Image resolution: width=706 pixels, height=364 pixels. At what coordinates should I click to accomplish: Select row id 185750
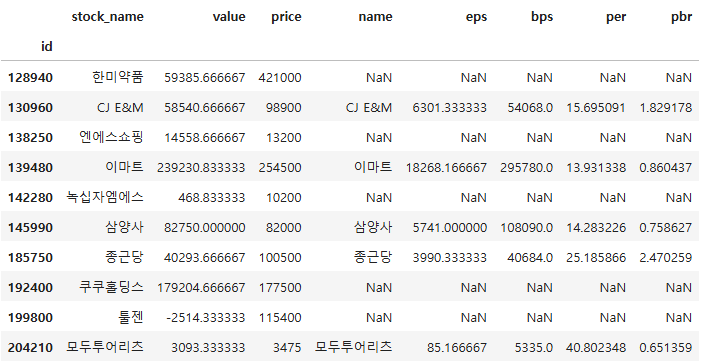[30, 258]
